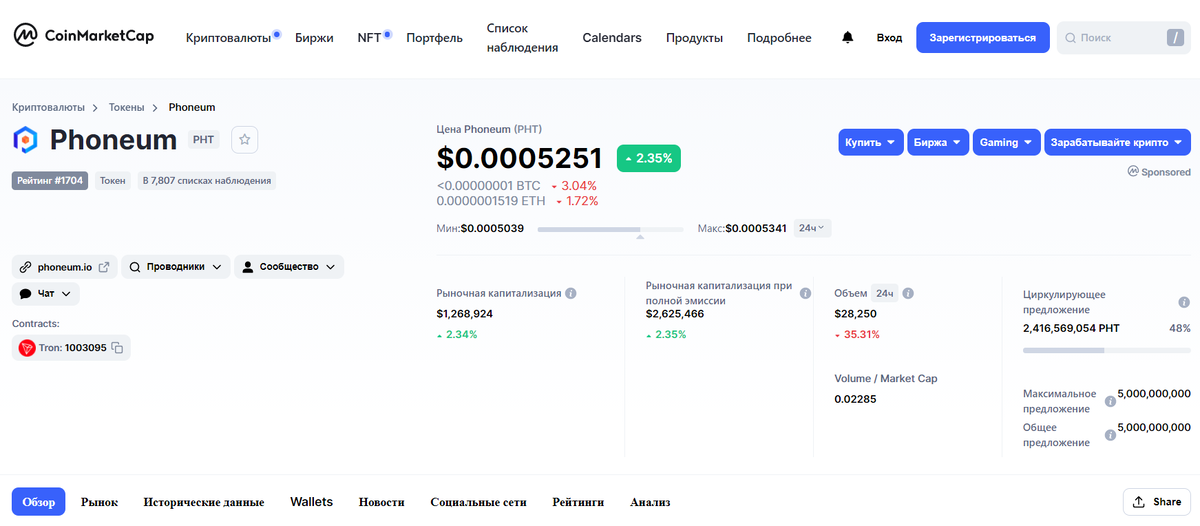Open the Calendars menu
Screen dimensions: 1200x526
tap(612, 38)
